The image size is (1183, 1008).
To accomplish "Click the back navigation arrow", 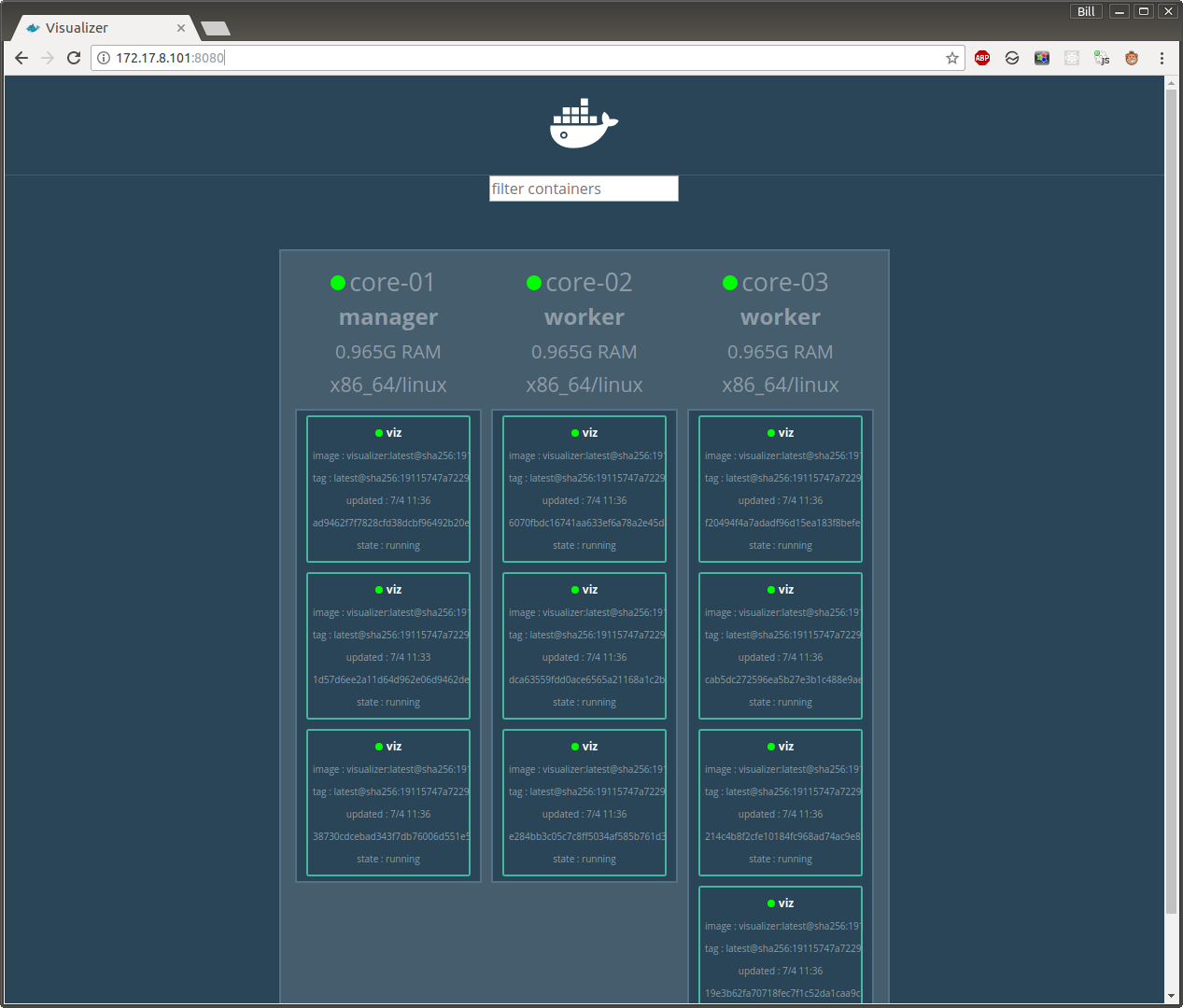I will pos(21,57).
